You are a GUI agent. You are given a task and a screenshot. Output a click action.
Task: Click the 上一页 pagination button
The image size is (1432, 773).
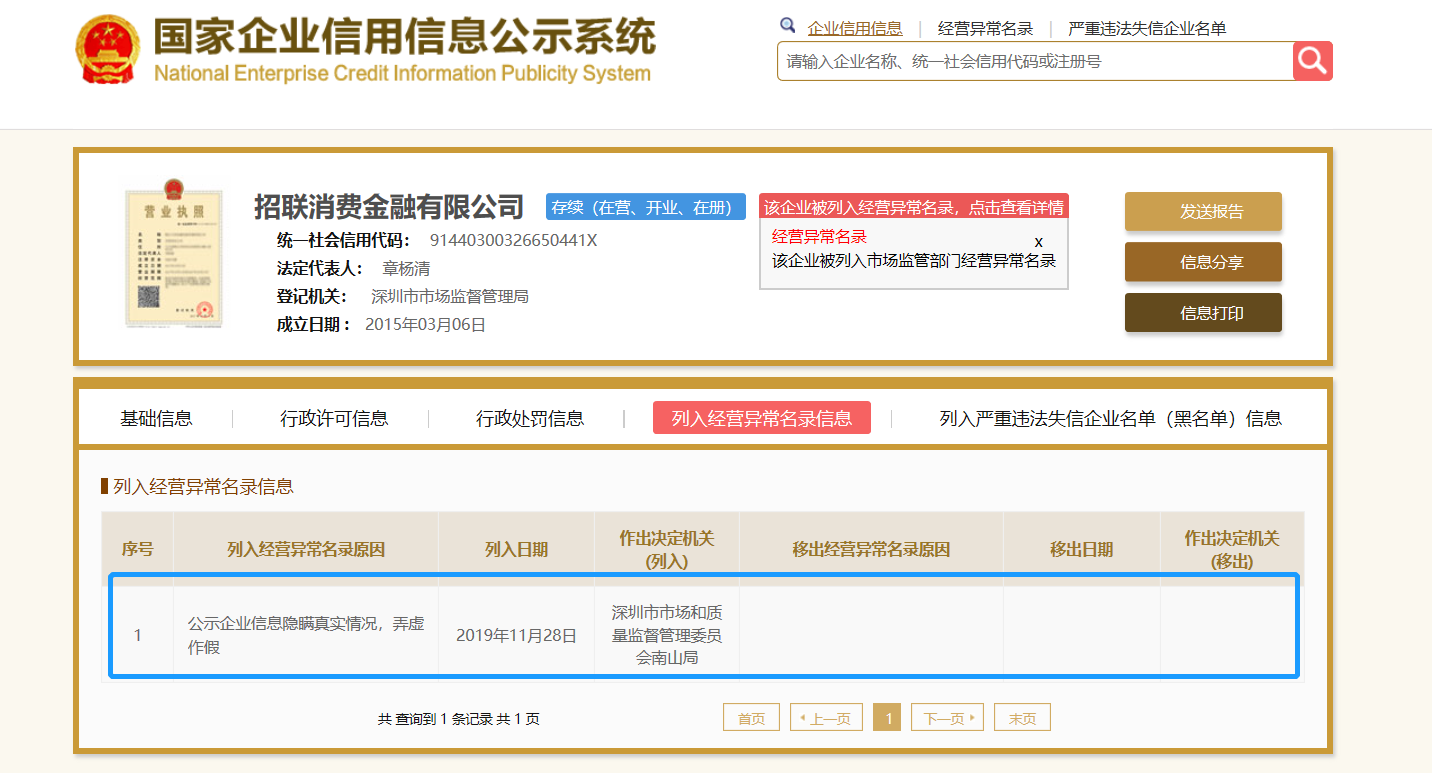pos(826,718)
